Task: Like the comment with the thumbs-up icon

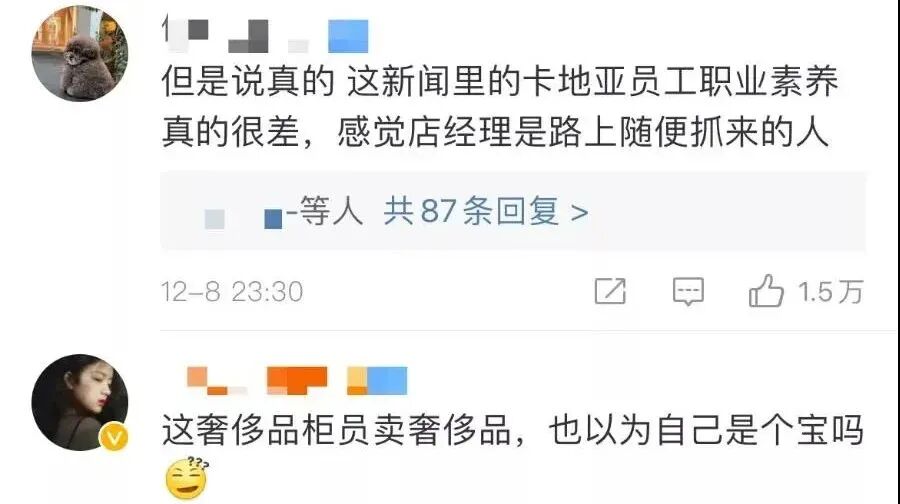Action: click(x=766, y=290)
